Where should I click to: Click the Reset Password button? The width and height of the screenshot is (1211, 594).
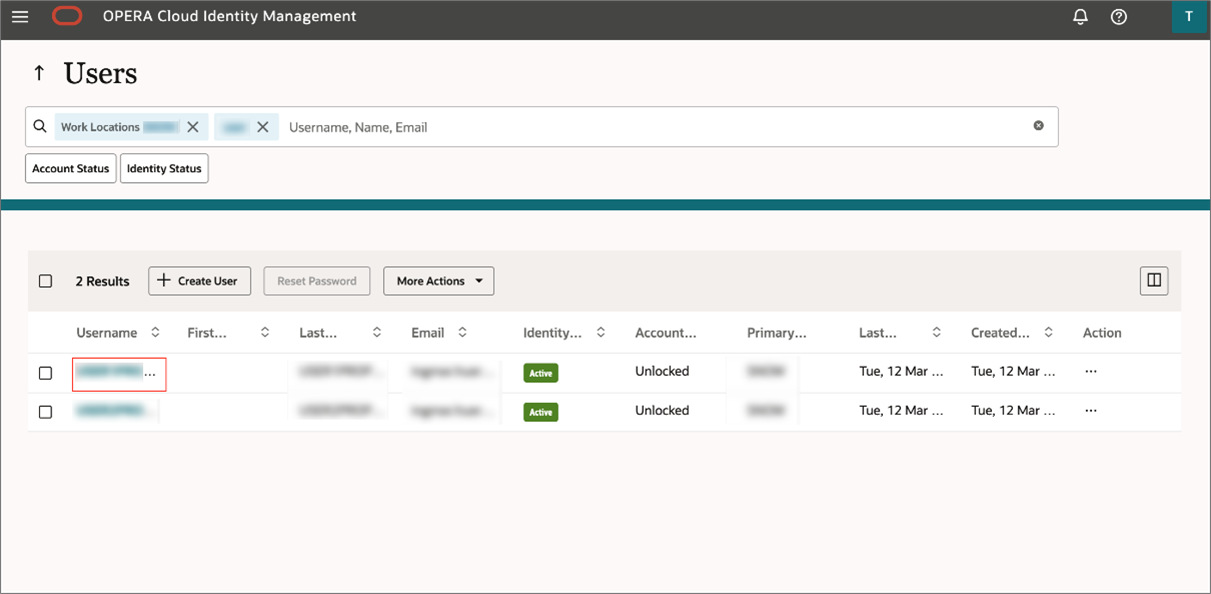317,281
